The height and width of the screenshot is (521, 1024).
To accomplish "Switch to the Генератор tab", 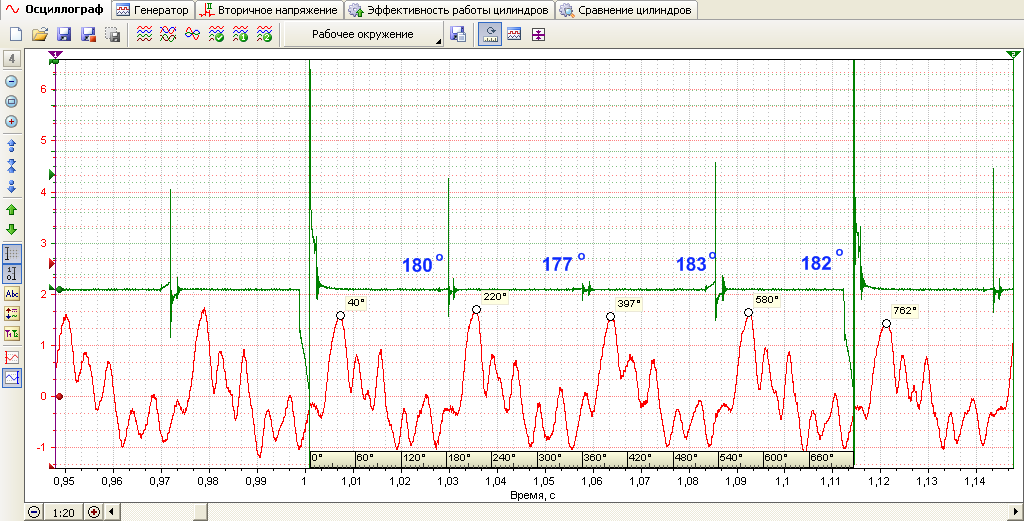I will pos(153,10).
